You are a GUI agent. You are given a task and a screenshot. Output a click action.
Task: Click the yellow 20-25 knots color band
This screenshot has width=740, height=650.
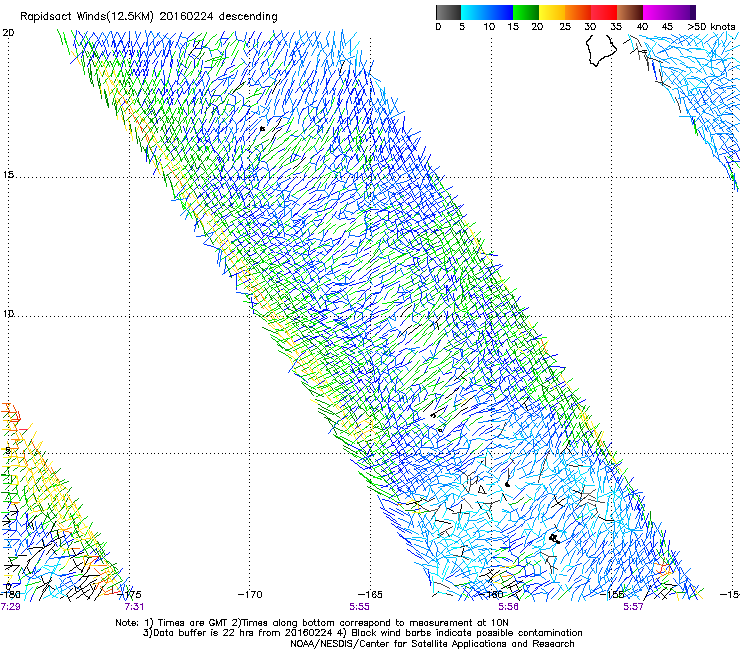552,12
